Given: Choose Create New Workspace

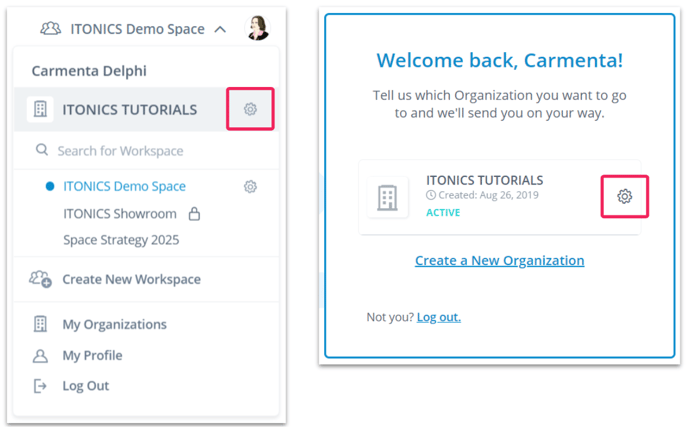Looking at the screenshot, I should pyautogui.click(x=131, y=279).
